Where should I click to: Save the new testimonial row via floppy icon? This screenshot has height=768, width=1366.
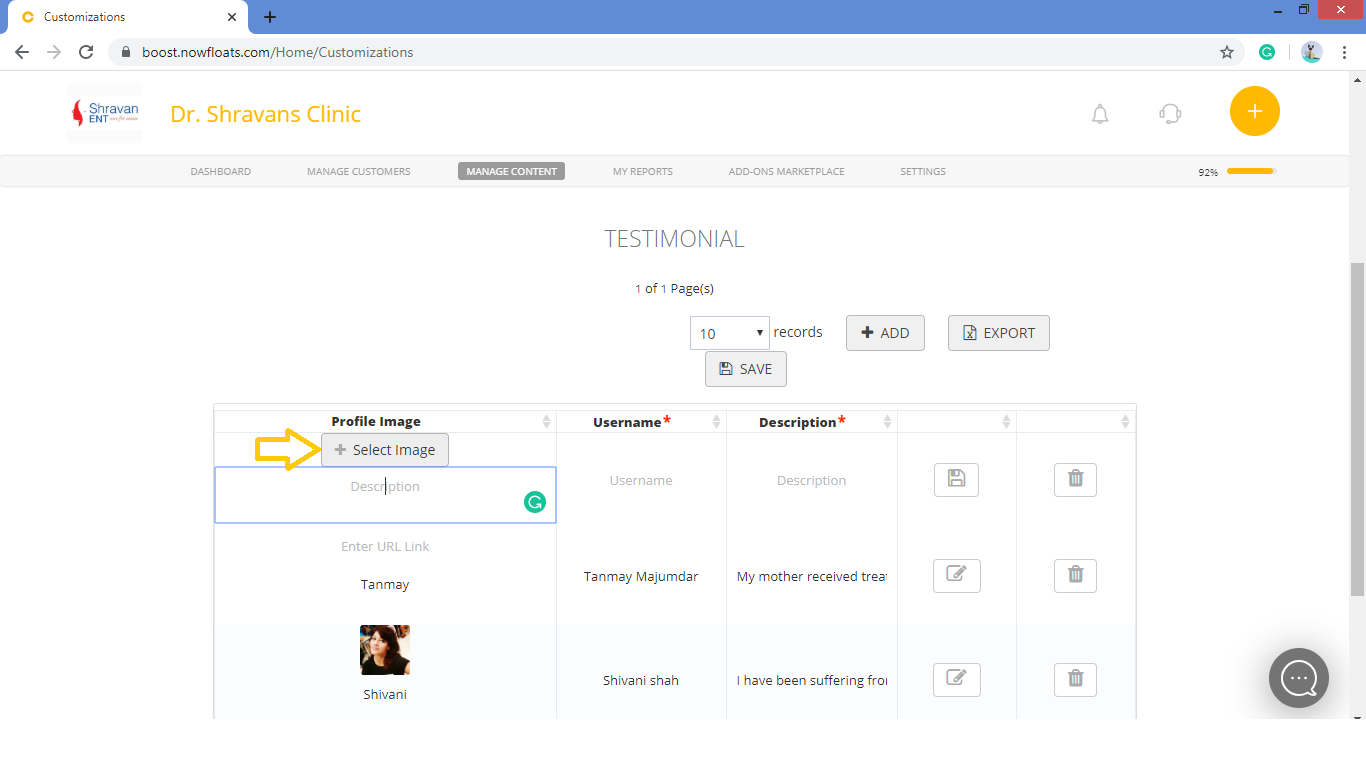[956, 480]
